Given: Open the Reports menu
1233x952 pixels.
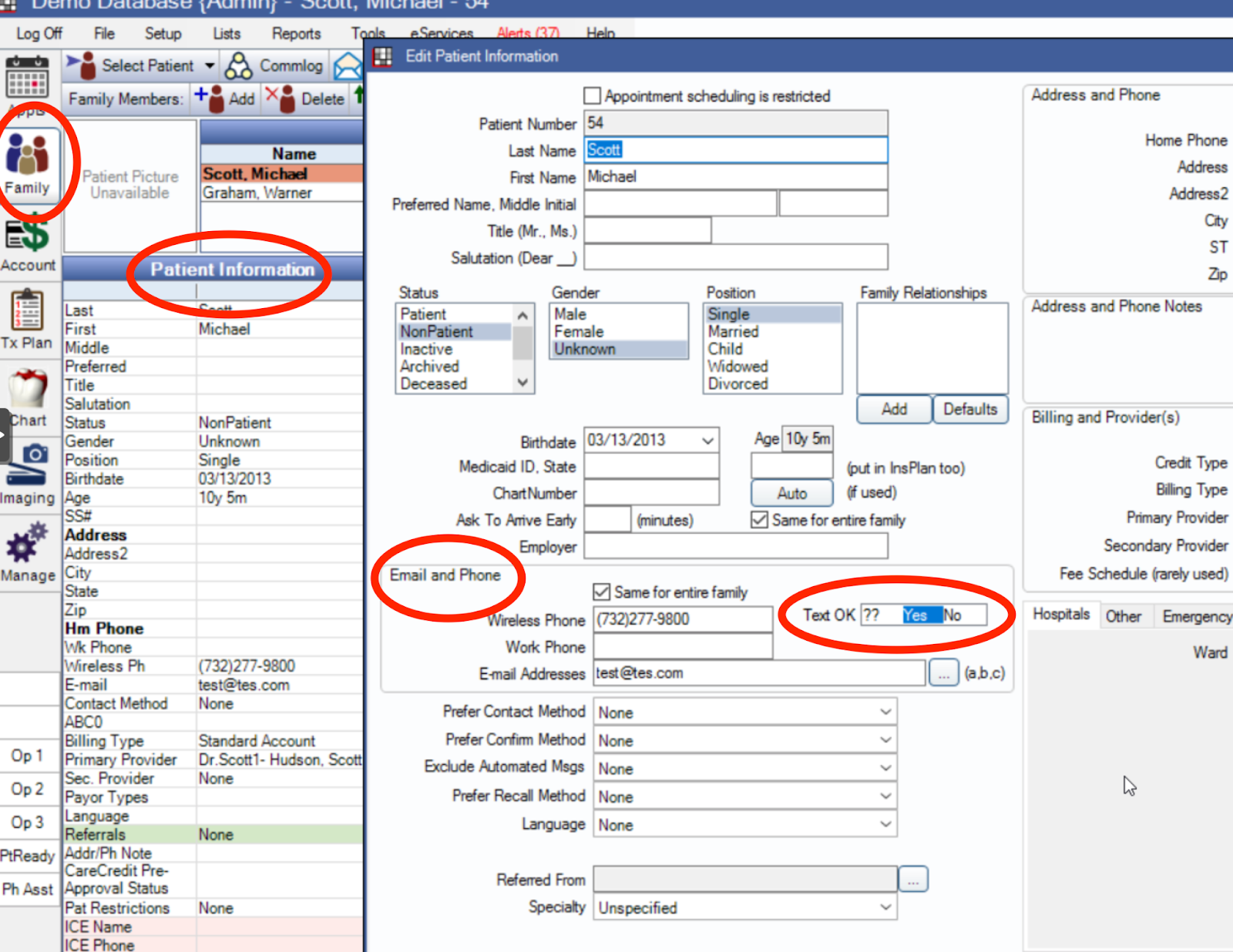Looking at the screenshot, I should (x=296, y=34).
